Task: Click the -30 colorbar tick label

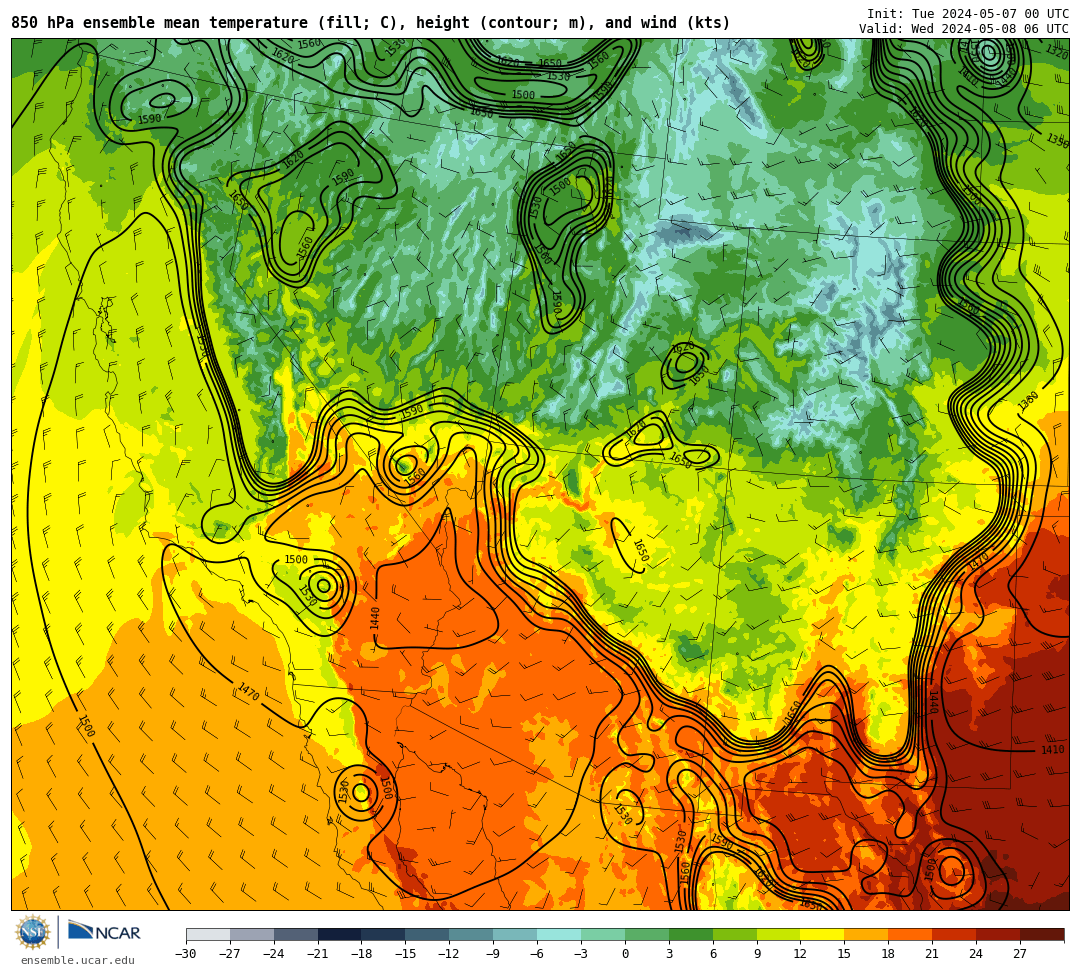Action: click(186, 954)
